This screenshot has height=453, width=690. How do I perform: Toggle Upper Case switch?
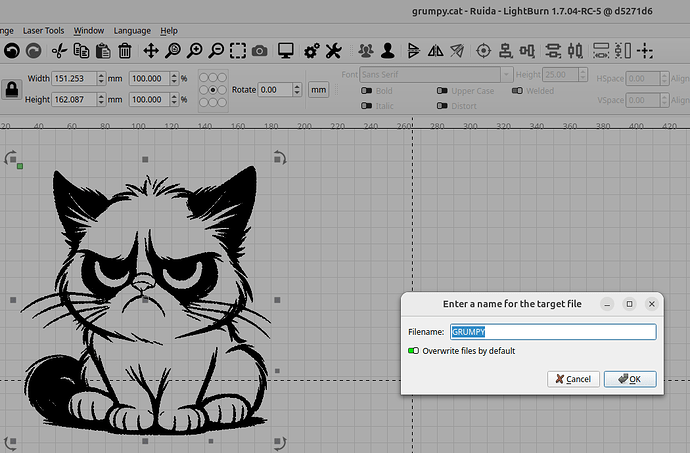tap(442, 91)
